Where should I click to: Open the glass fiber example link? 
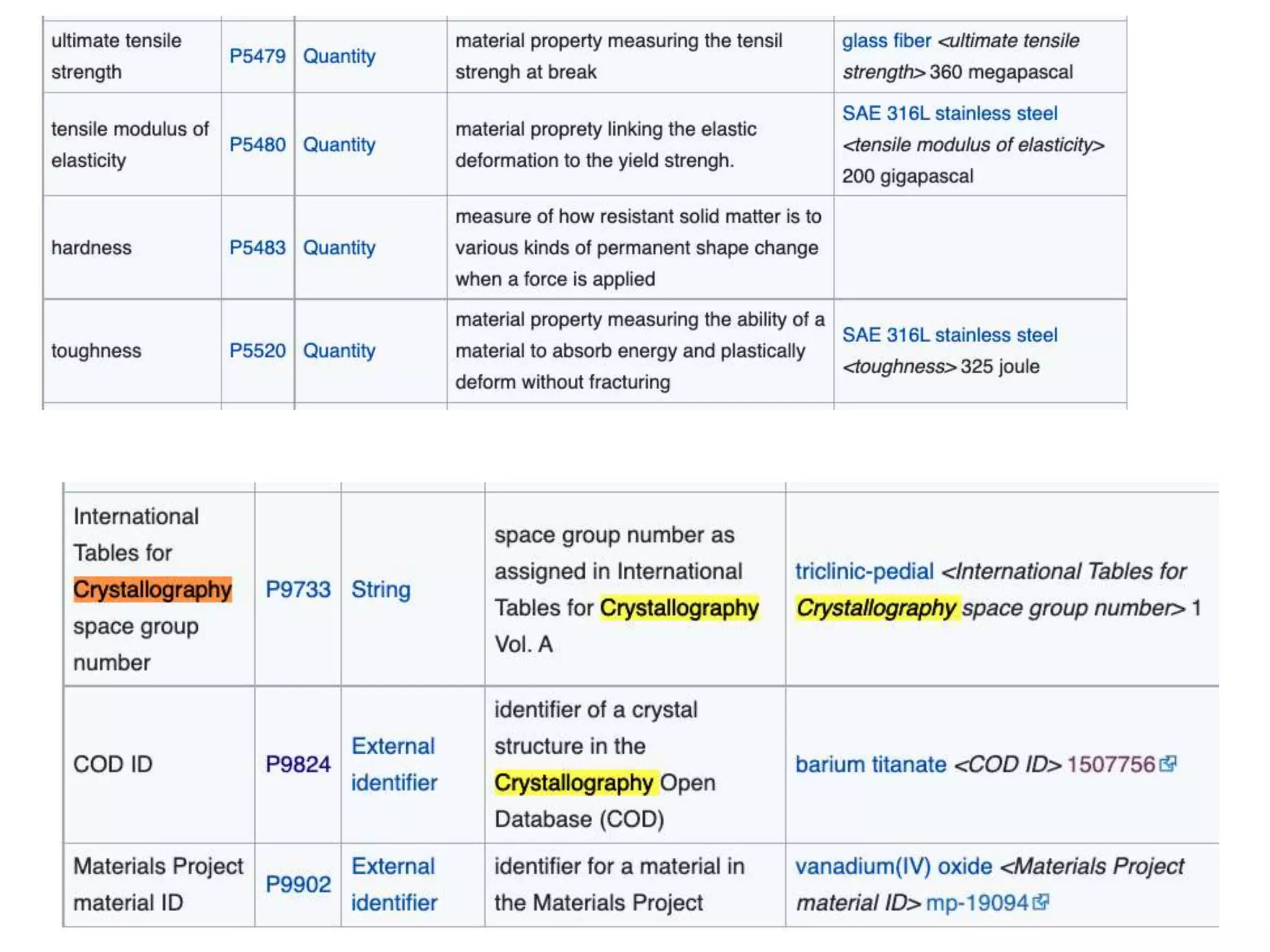coord(886,40)
